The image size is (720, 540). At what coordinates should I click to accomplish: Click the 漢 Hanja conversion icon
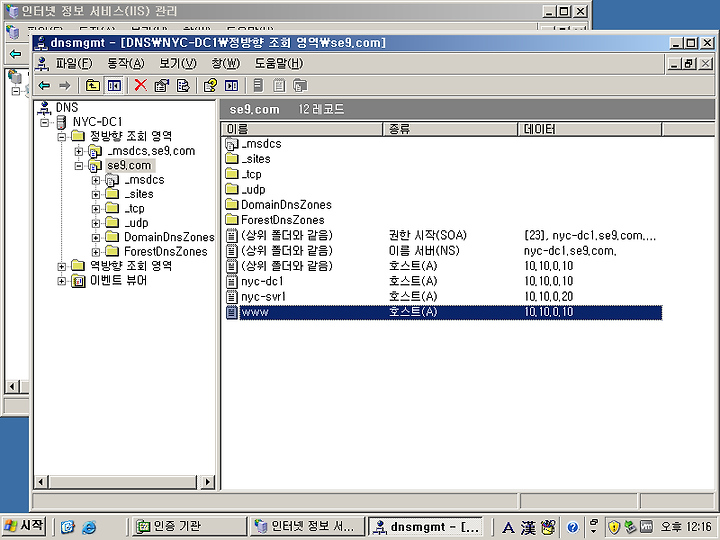(528, 527)
